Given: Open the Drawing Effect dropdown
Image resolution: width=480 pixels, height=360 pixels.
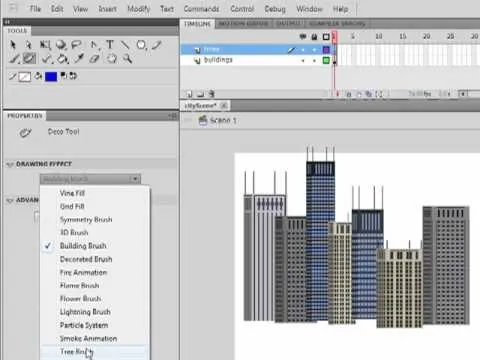Looking at the screenshot, I should pyautogui.click(x=90, y=179).
